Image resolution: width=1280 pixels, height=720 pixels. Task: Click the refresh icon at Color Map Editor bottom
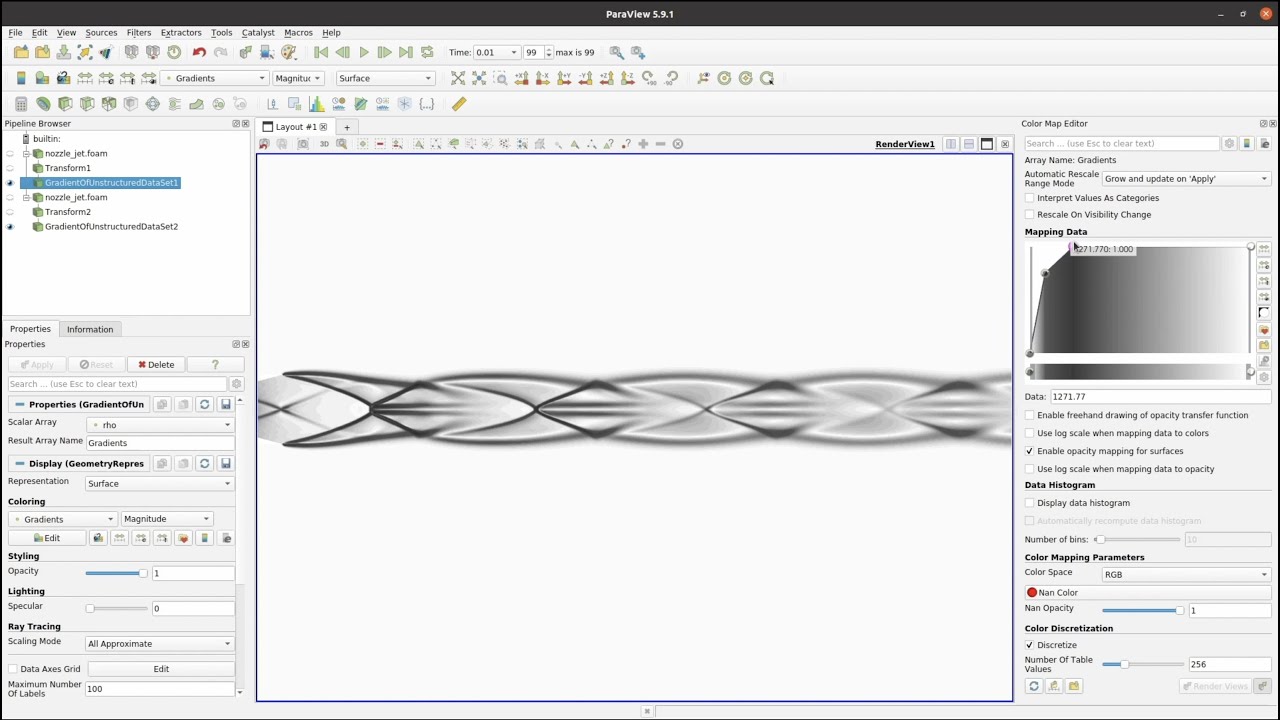click(x=1034, y=686)
